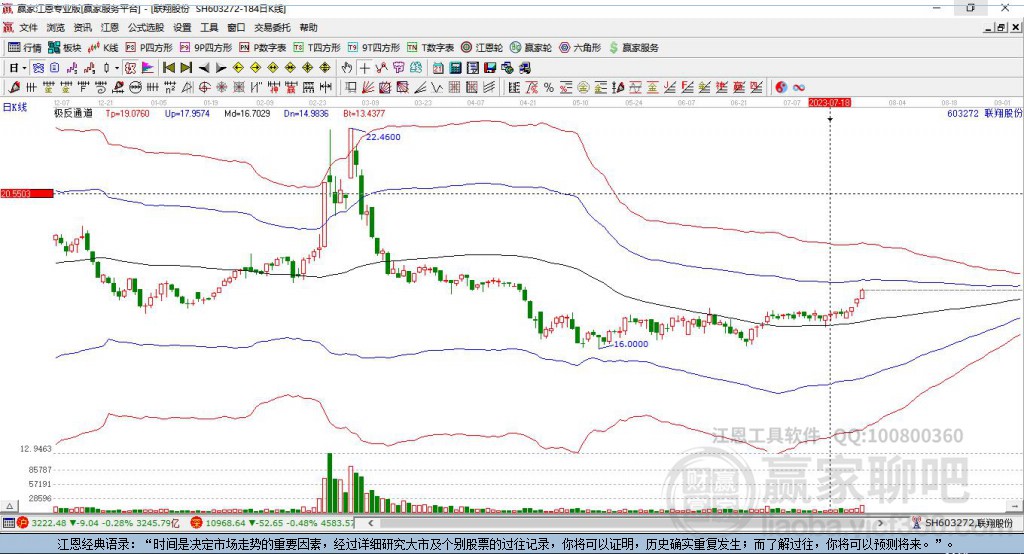Click the Up=17.9574 indicator value
The width and height of the screenshot is (1024, 554).
click(x=187, y=113)
